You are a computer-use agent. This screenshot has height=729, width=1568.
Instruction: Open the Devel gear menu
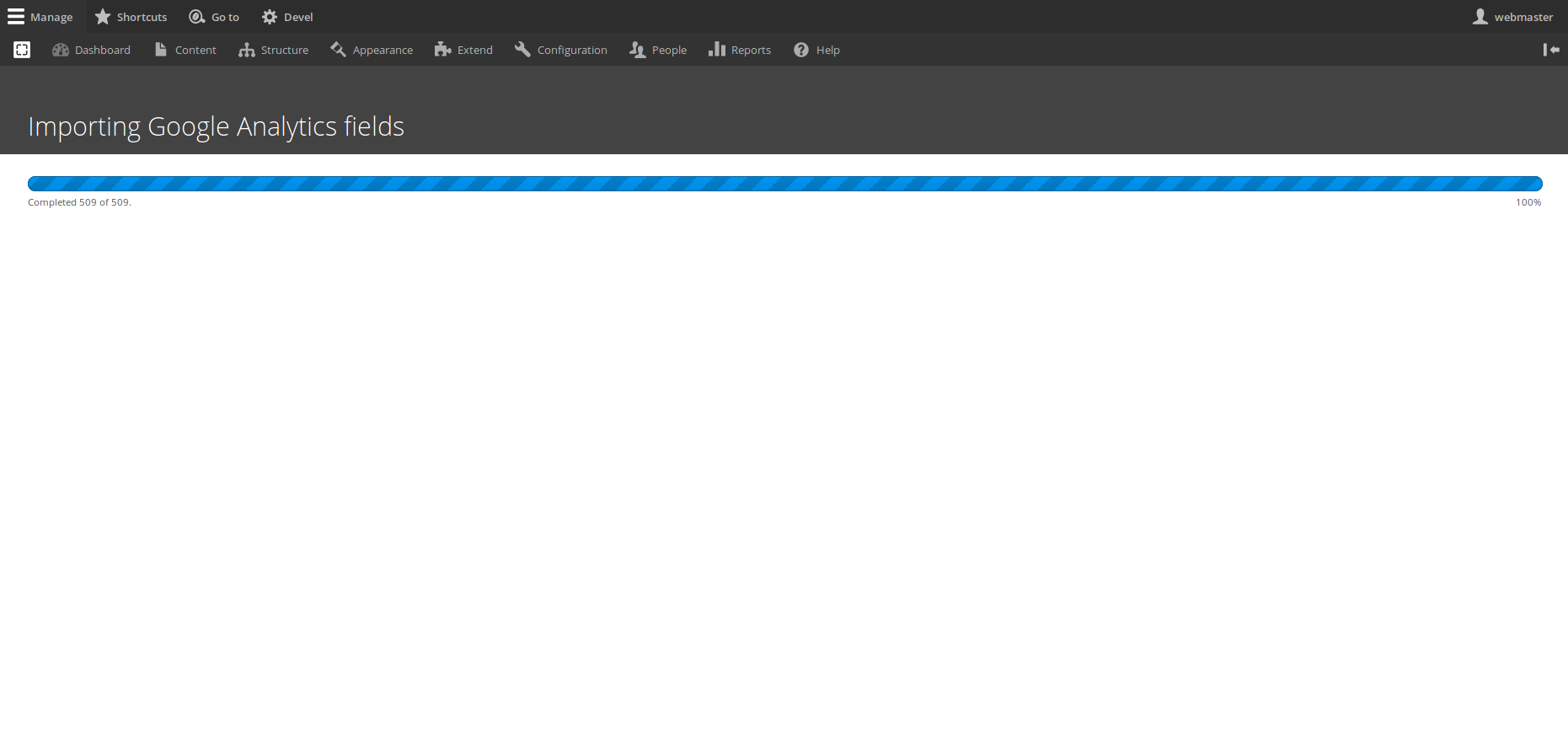coord(270,17)
